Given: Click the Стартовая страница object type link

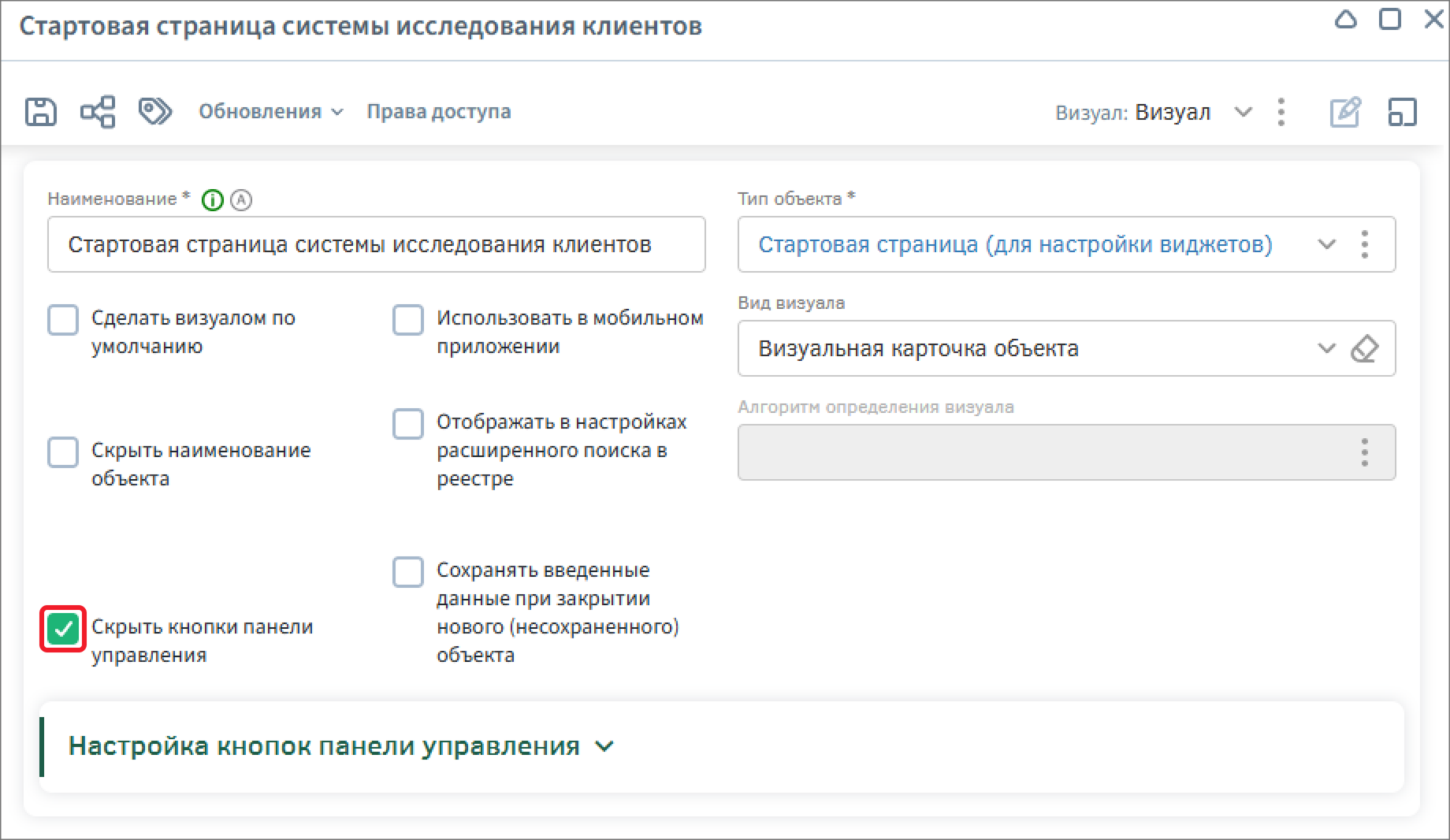Looking at the screenshot, I should point(1015,244).
